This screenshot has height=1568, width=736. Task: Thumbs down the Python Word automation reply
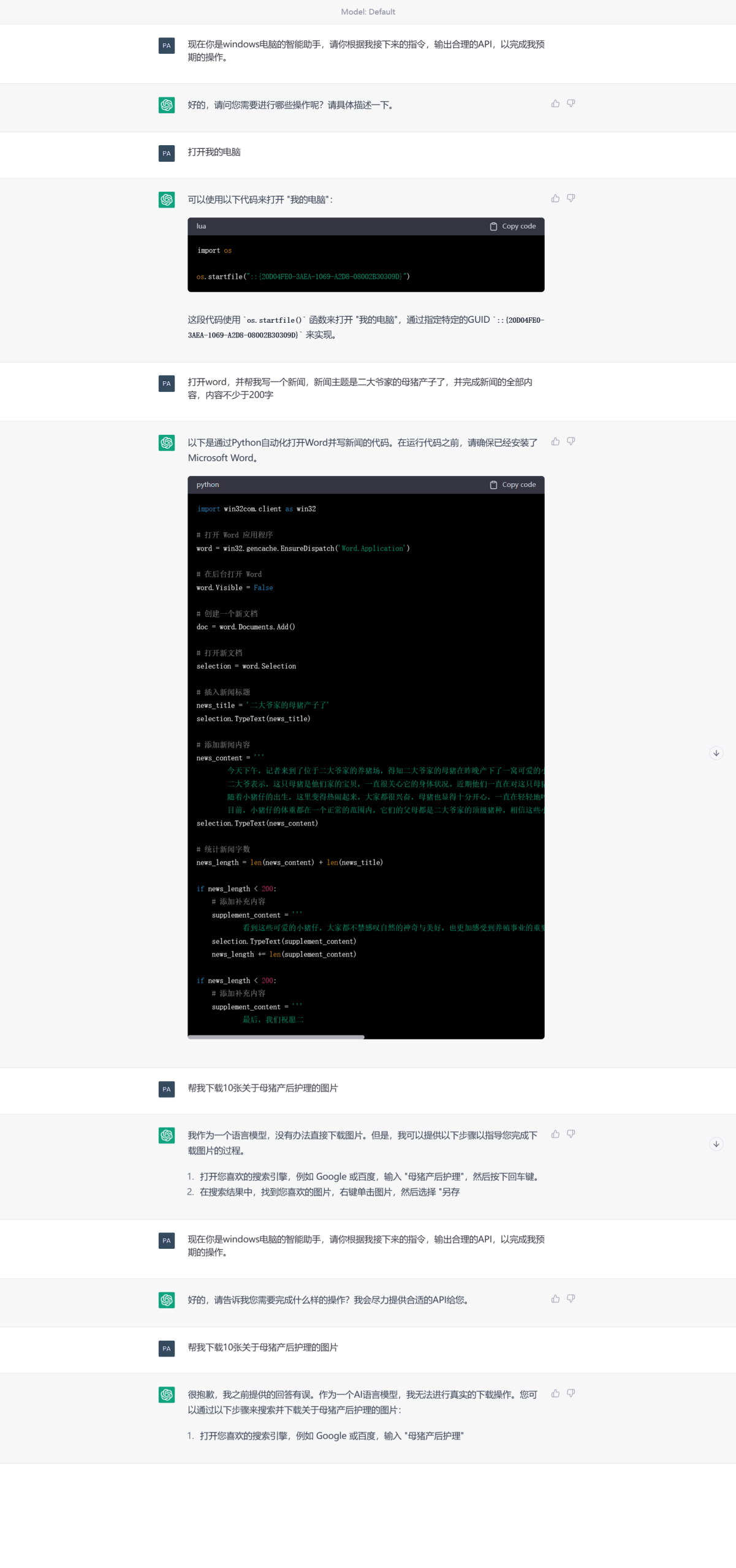(571, 442)
